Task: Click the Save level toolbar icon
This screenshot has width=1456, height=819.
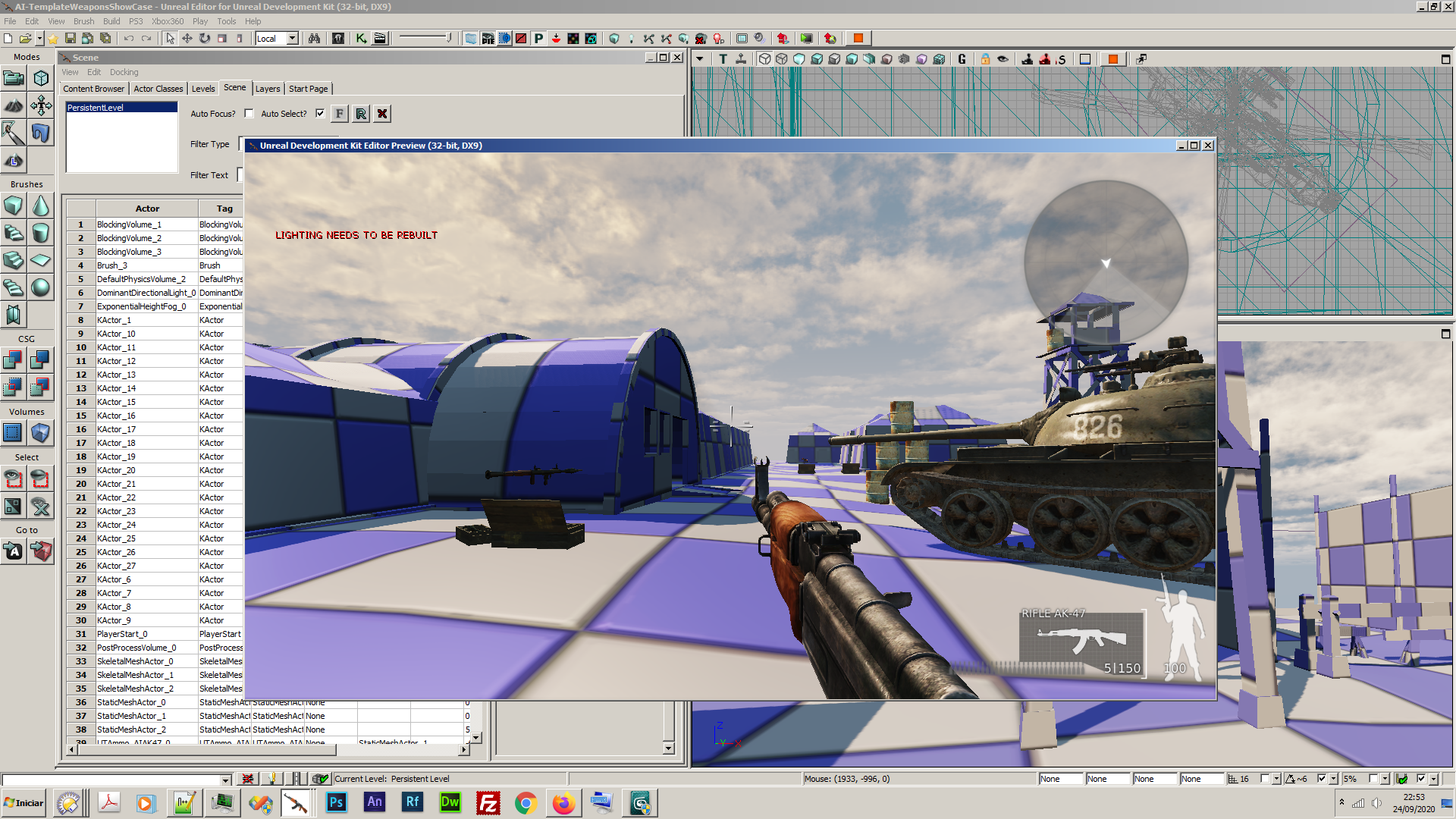Action: coord(70,38)
